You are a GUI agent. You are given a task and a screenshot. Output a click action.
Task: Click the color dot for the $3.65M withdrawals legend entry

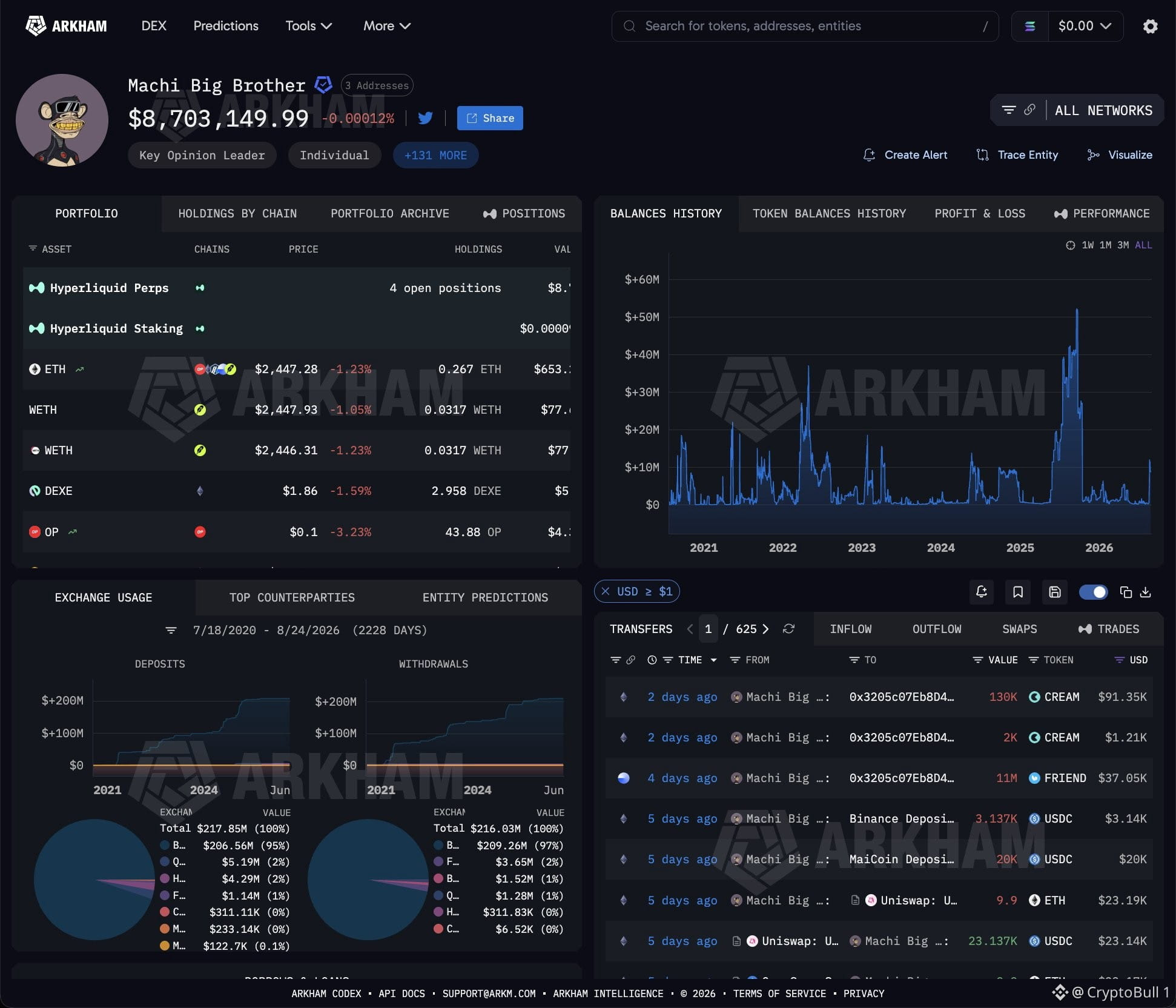(438, 862)
